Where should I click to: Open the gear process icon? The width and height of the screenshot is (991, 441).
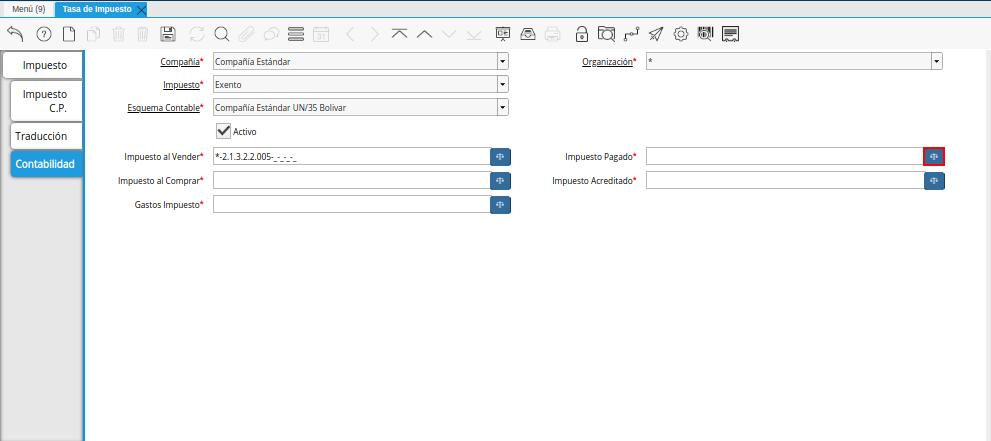point(681,34)
